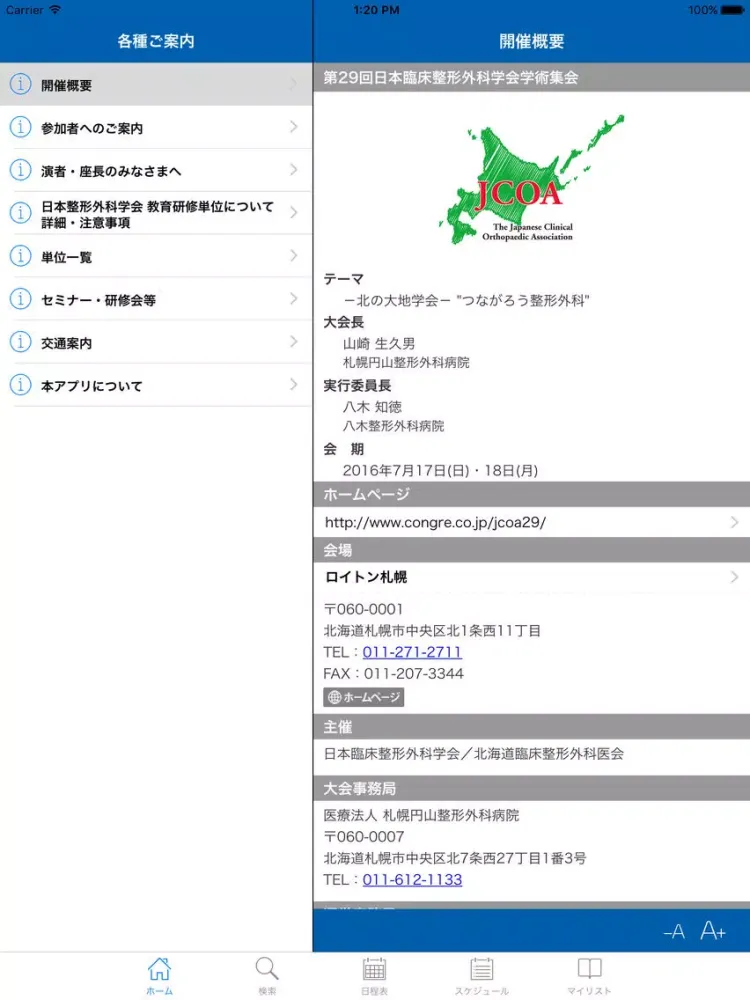This screenshot has width=750, height=1000.
Task: Tap the 第29回日本臨床整形外科学会学術集会 header
Action: click(450, 78)
